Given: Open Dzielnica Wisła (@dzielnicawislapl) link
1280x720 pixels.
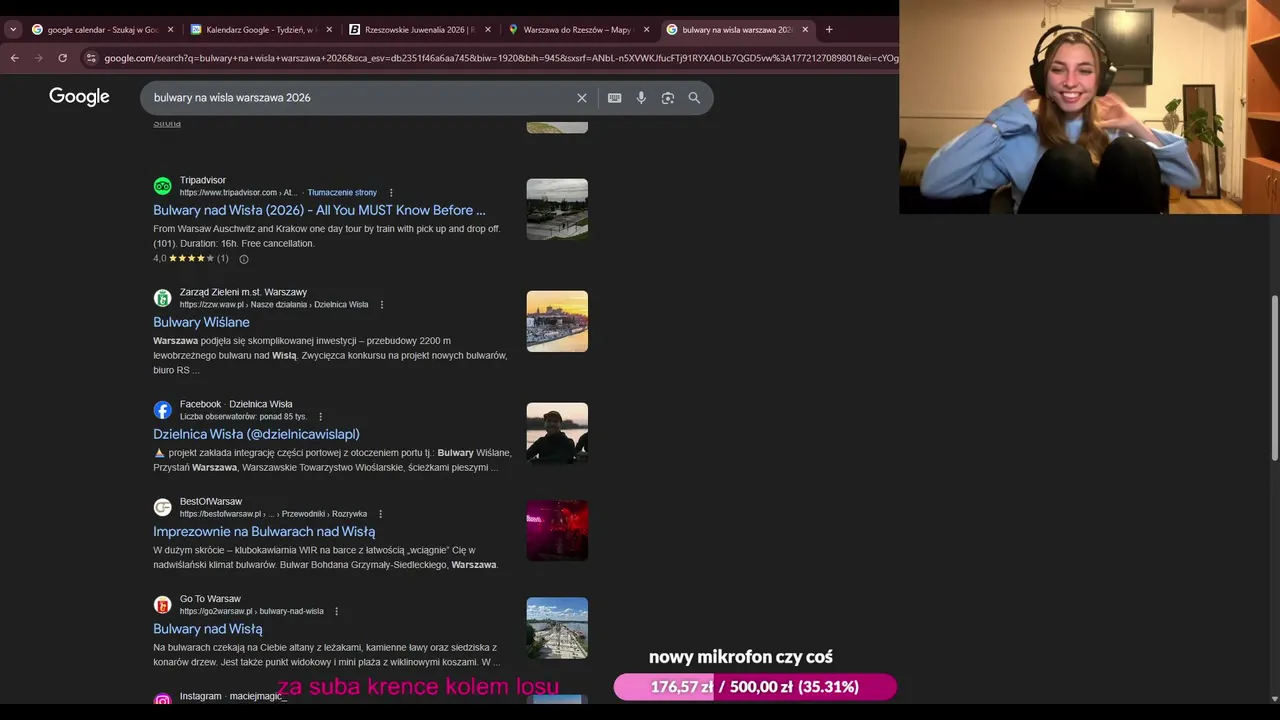Looking at the screenshot, I should click(256, 434).
